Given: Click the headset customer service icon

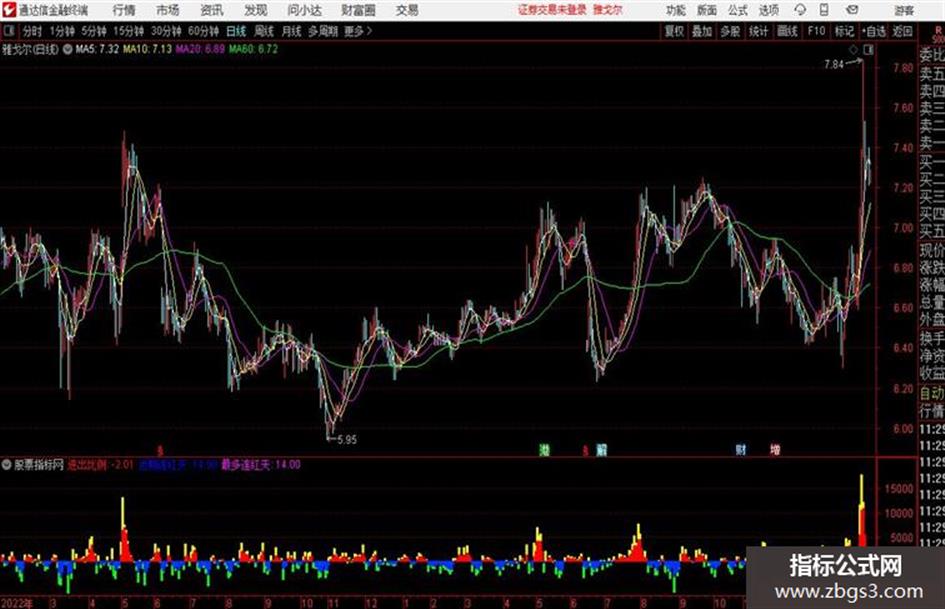Looking at the screenshot, I should click(x=800, y=10).
